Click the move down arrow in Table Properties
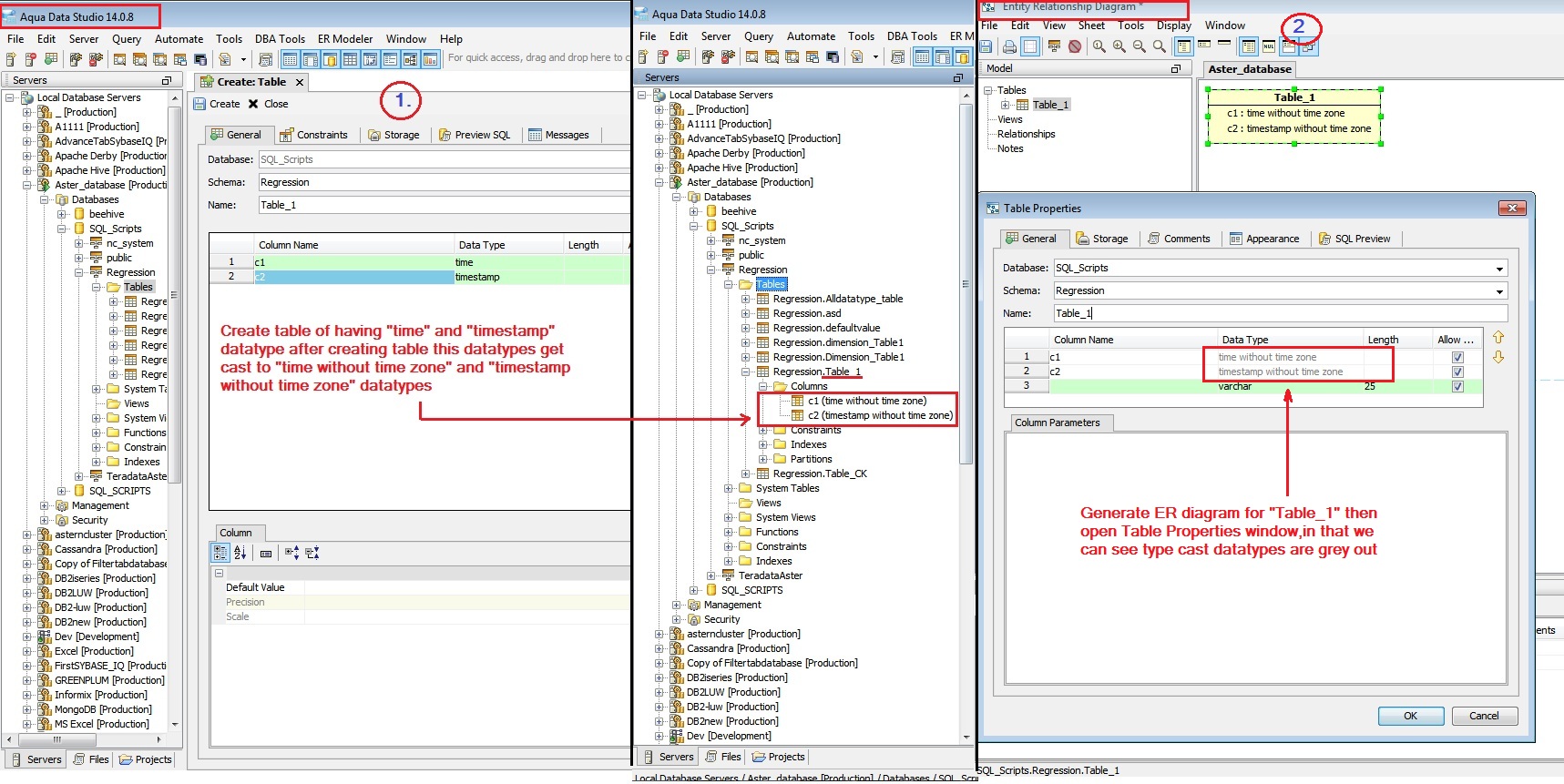Image resolution: width=1564 pixels, height=784 pixels. 1498,358
